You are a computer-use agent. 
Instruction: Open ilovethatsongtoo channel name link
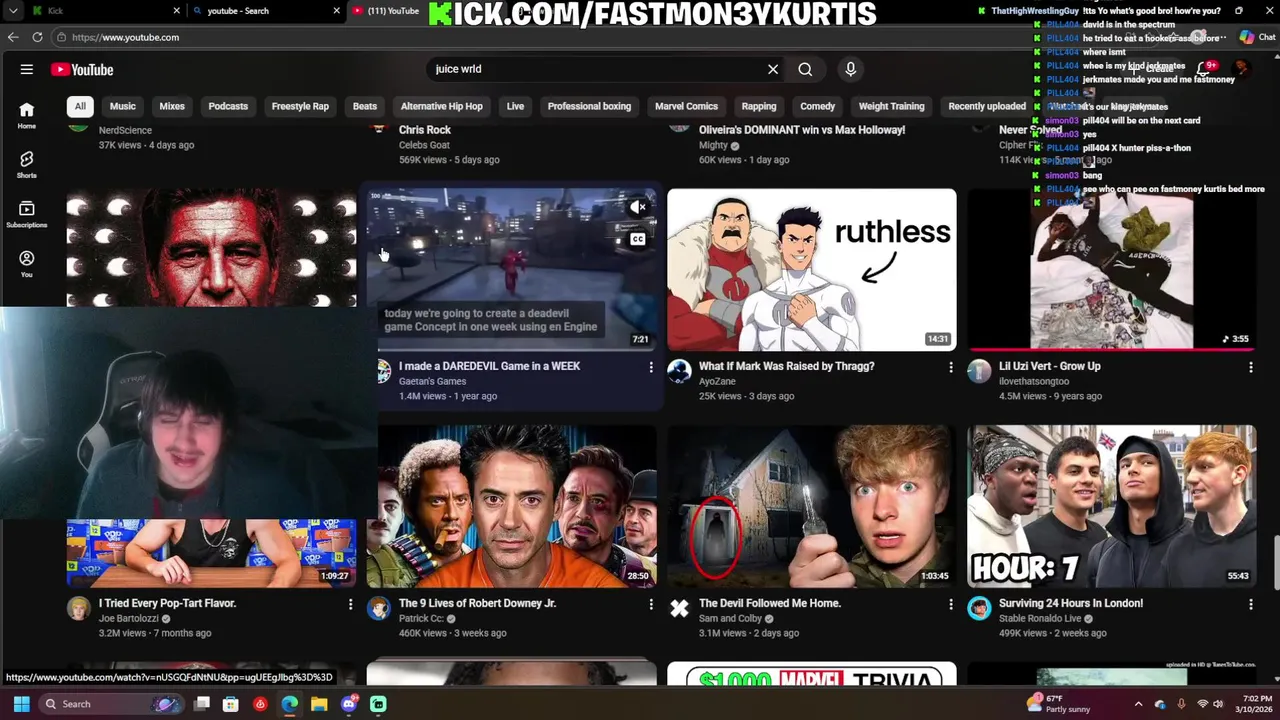(x=1034, y=382)
